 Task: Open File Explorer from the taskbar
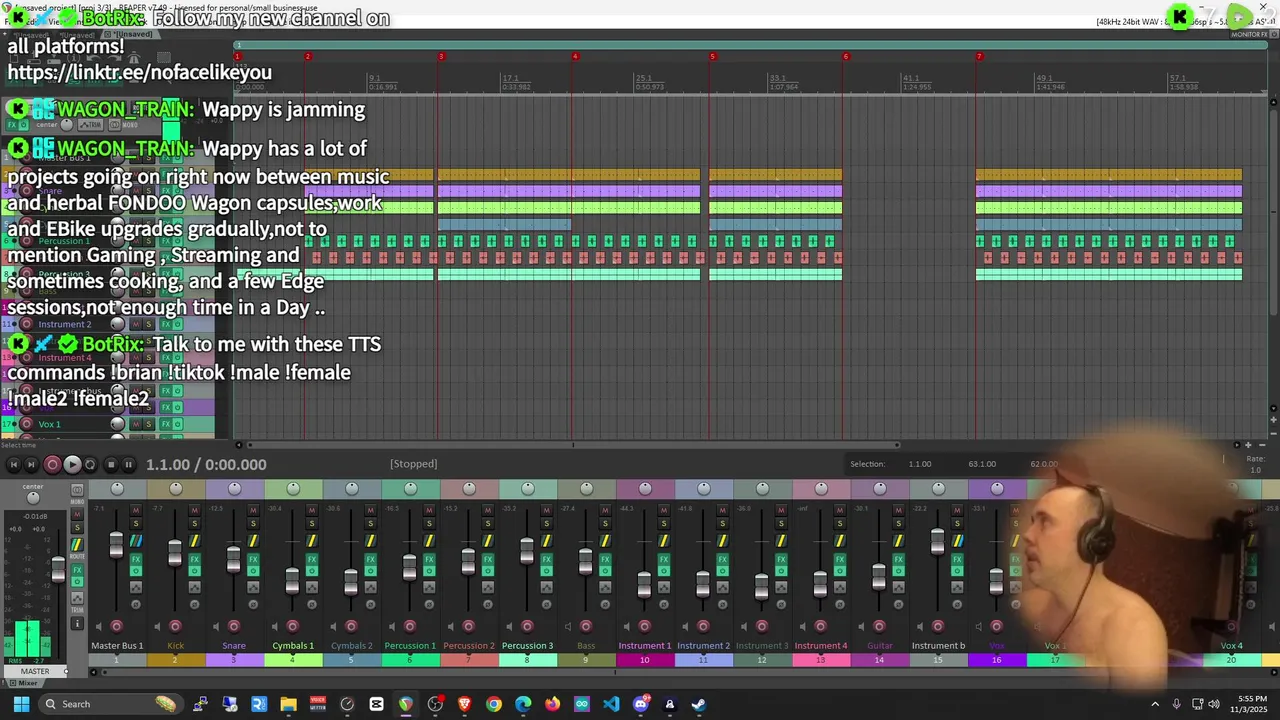click(x=288, y=704)
